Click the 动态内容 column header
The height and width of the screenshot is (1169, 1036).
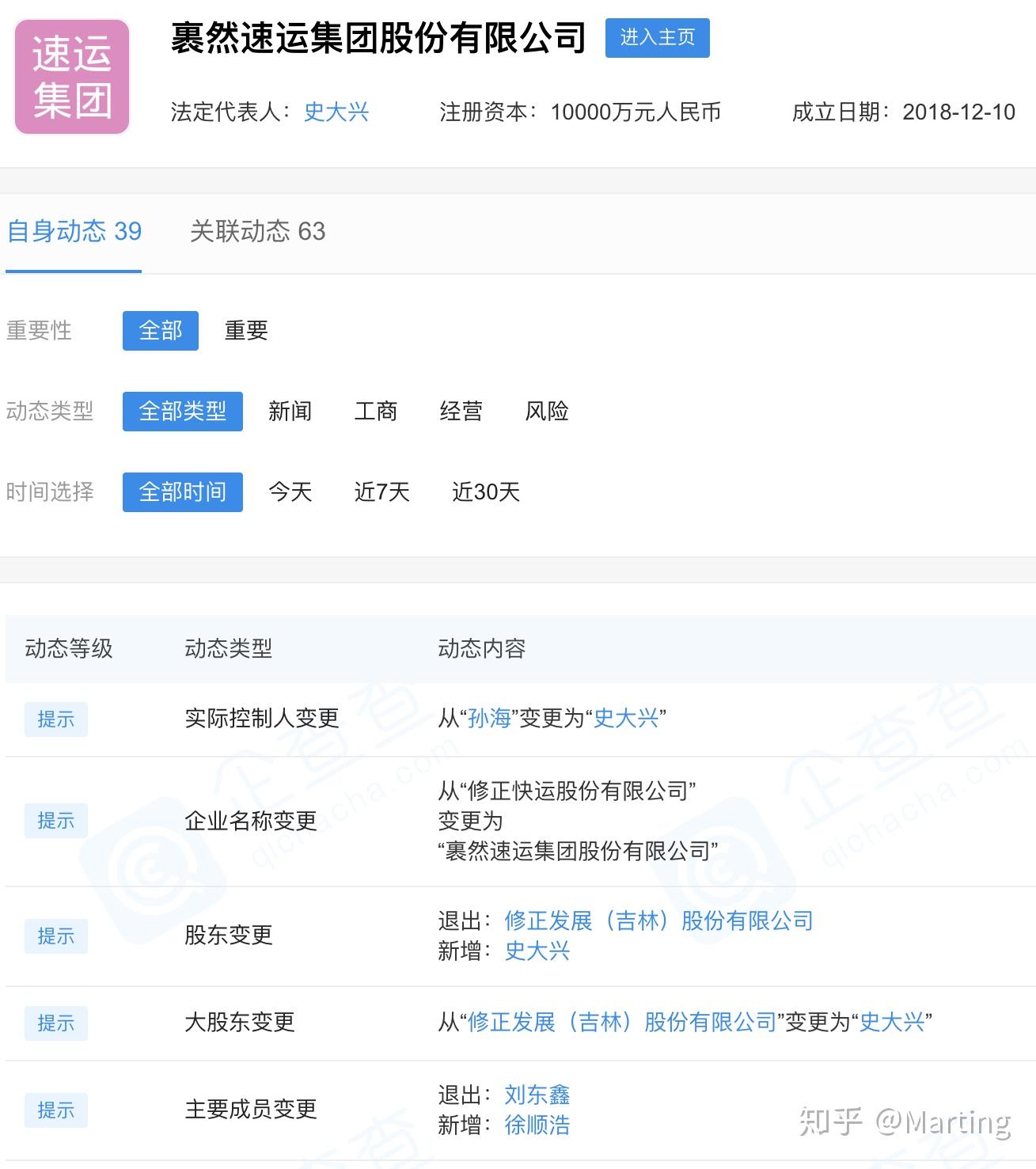click(x=481, y=649)
